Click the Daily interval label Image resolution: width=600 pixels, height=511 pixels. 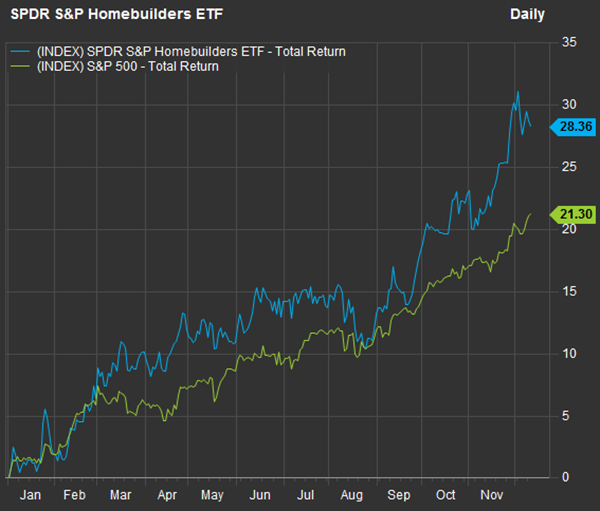tap(527, 15)
